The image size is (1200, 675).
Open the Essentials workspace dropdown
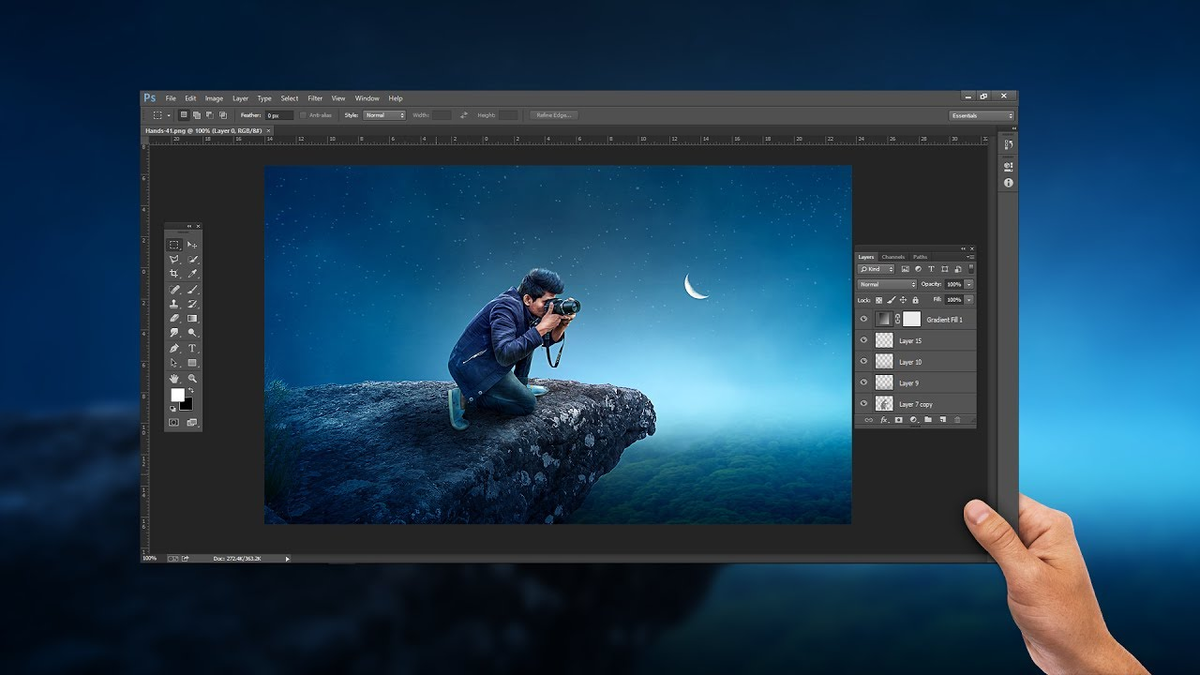(x=982, y=115)
